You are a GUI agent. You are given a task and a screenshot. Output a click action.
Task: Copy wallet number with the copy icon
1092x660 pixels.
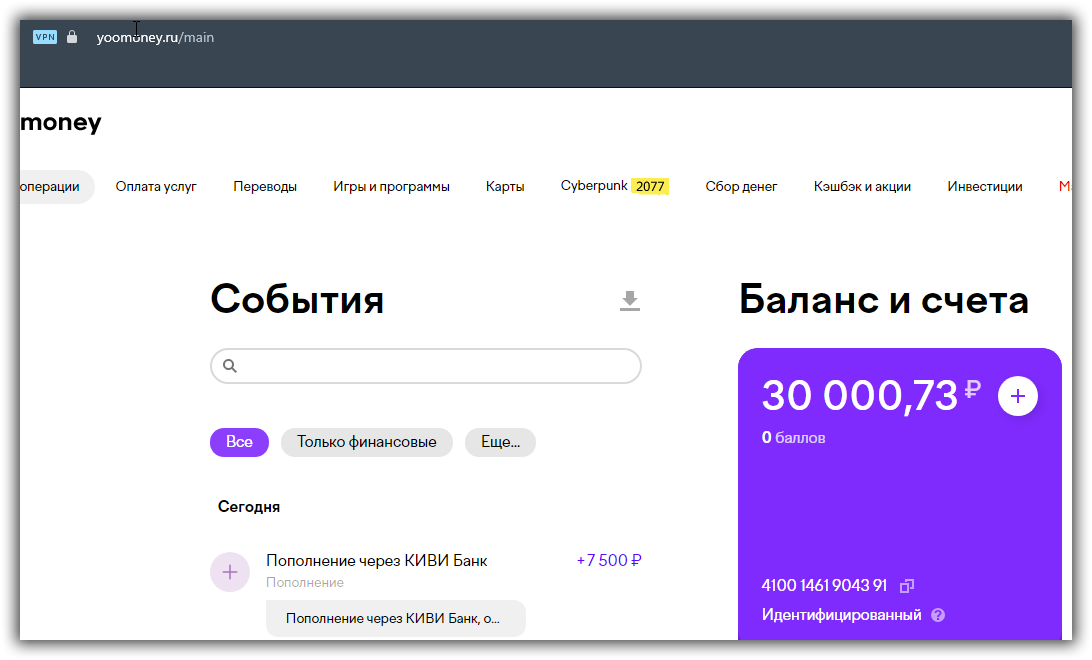[x=906, y=586]
